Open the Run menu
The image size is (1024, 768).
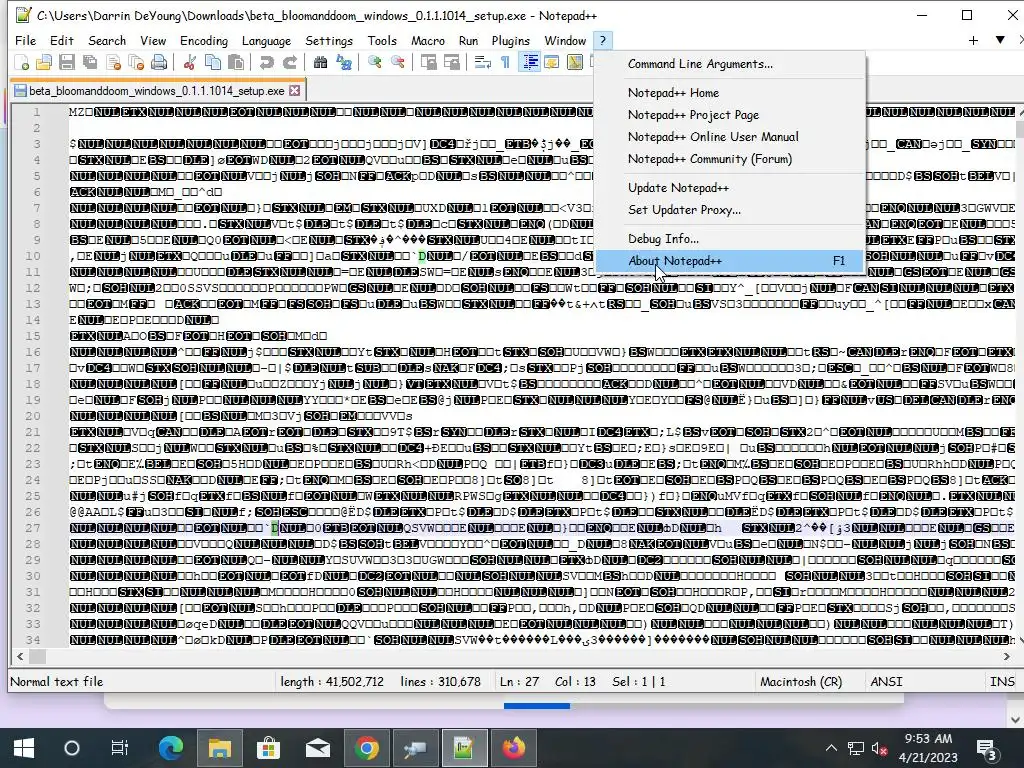[468, 40]
